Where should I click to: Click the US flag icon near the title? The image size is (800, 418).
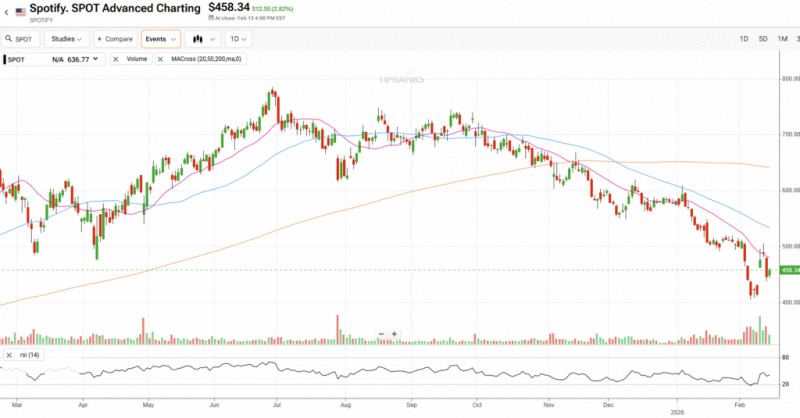click(20, 11)
